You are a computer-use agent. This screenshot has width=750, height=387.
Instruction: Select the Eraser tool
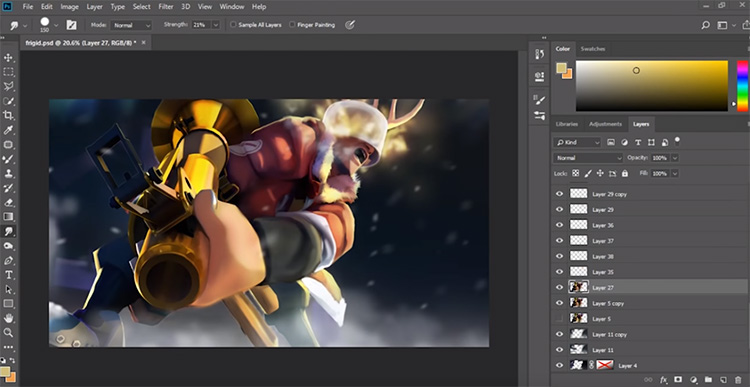(8, 203)
